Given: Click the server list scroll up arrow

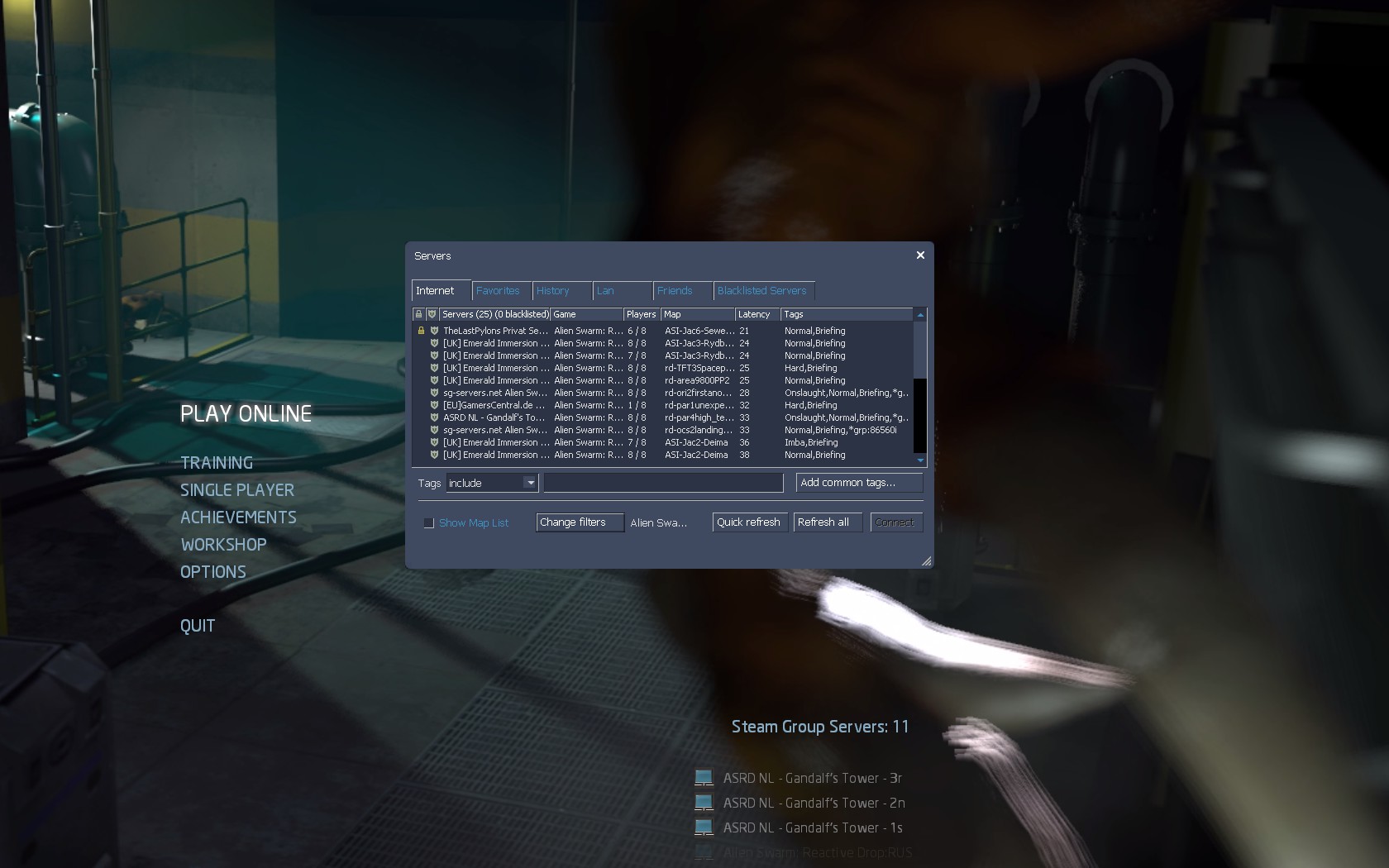Looking at the screenshot, I should coord(920,315).
